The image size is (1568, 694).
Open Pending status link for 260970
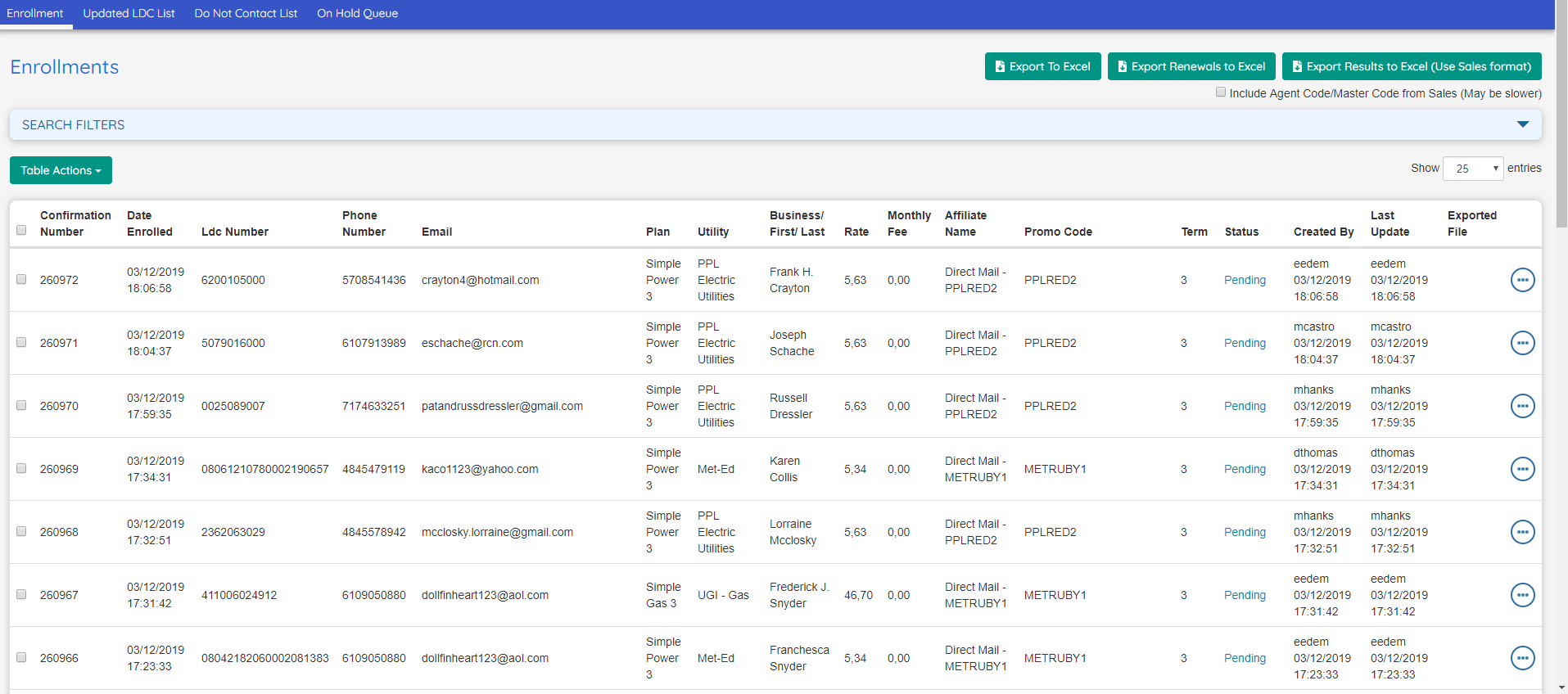(1245, 406)
